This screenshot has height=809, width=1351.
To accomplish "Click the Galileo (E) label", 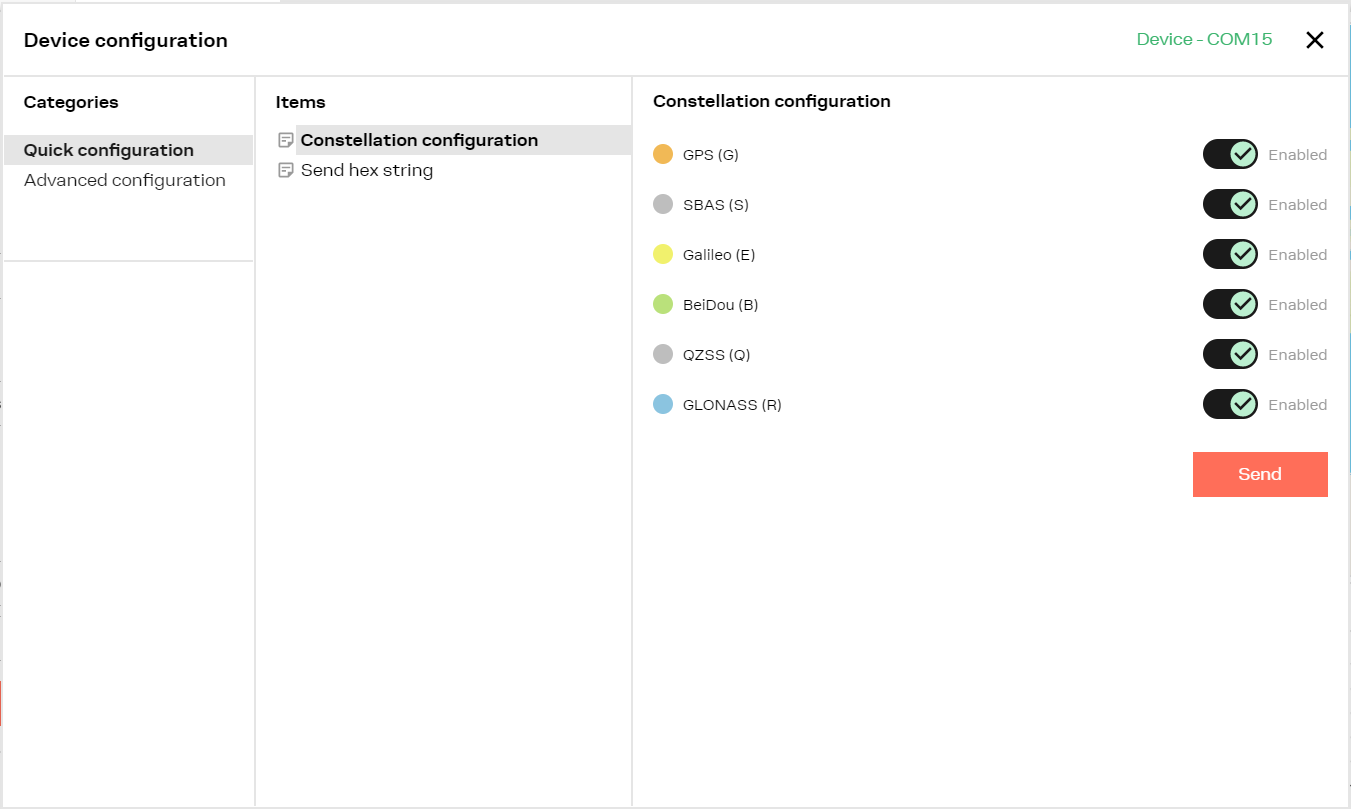I will pos(719,255).
